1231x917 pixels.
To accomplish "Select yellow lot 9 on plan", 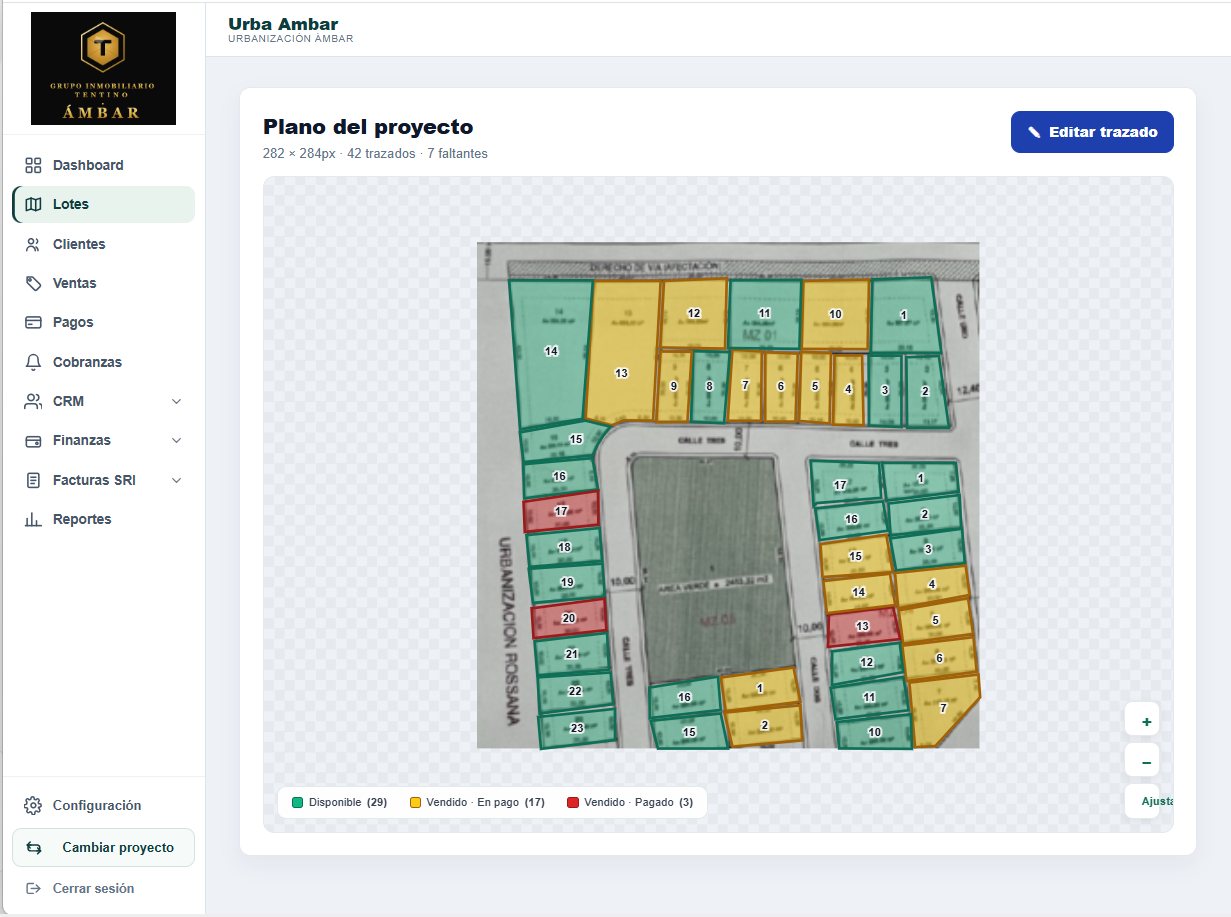I will coord(674,386).
